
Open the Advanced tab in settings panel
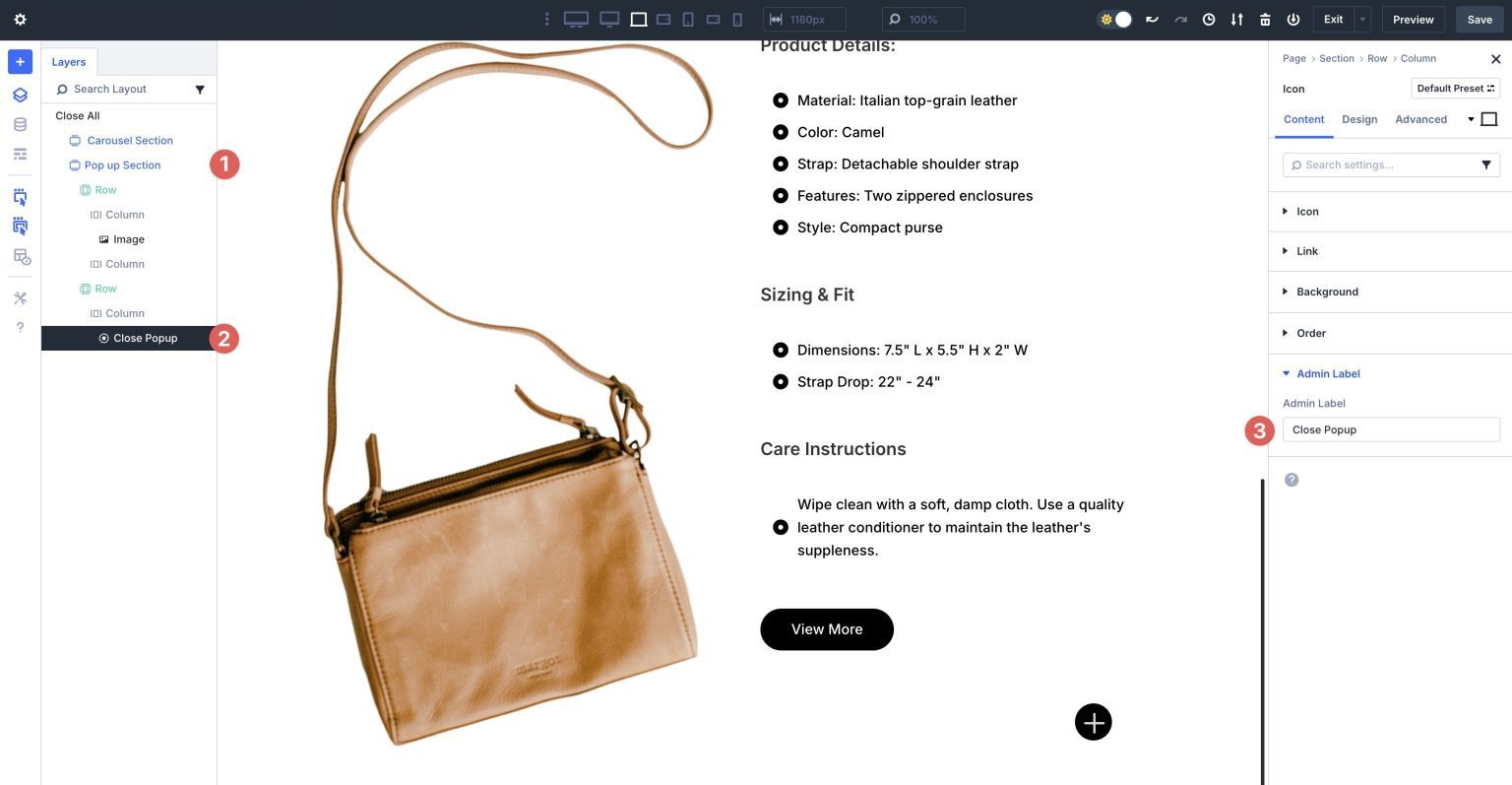(1420, 119)
